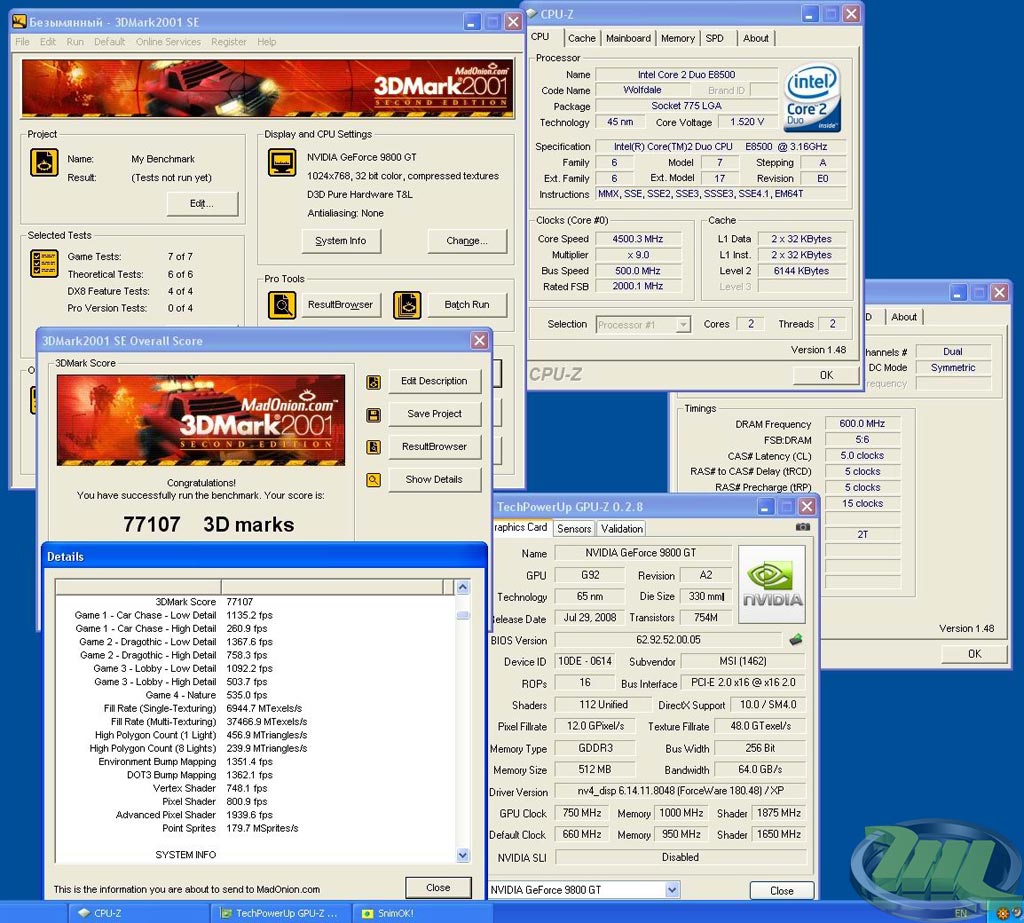
Task: Click the icon beside Edit Description
Action: [x=373, y=382]
